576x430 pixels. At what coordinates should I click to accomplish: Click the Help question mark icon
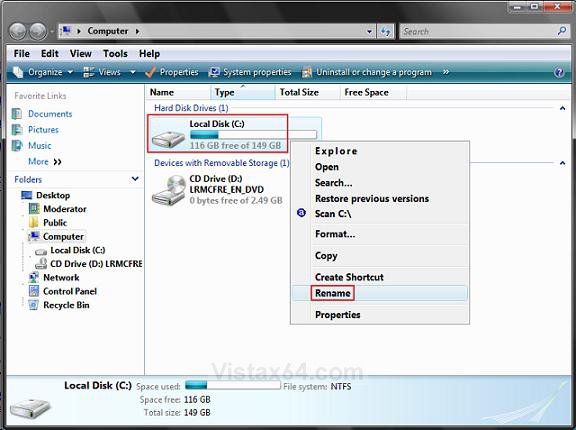[x=559, y=72]
